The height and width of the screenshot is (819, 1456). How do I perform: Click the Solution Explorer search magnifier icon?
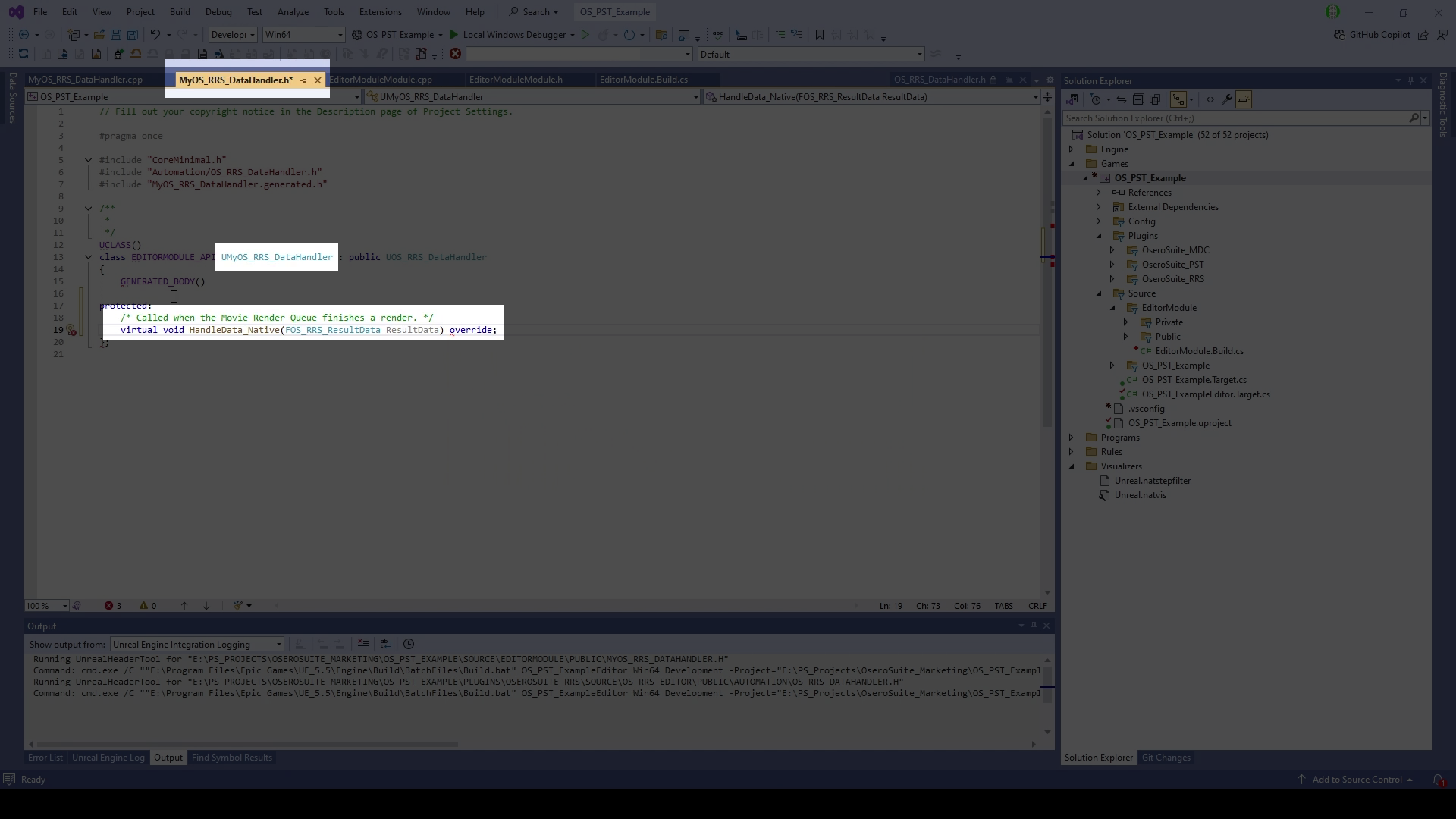tap(1414, 118)
